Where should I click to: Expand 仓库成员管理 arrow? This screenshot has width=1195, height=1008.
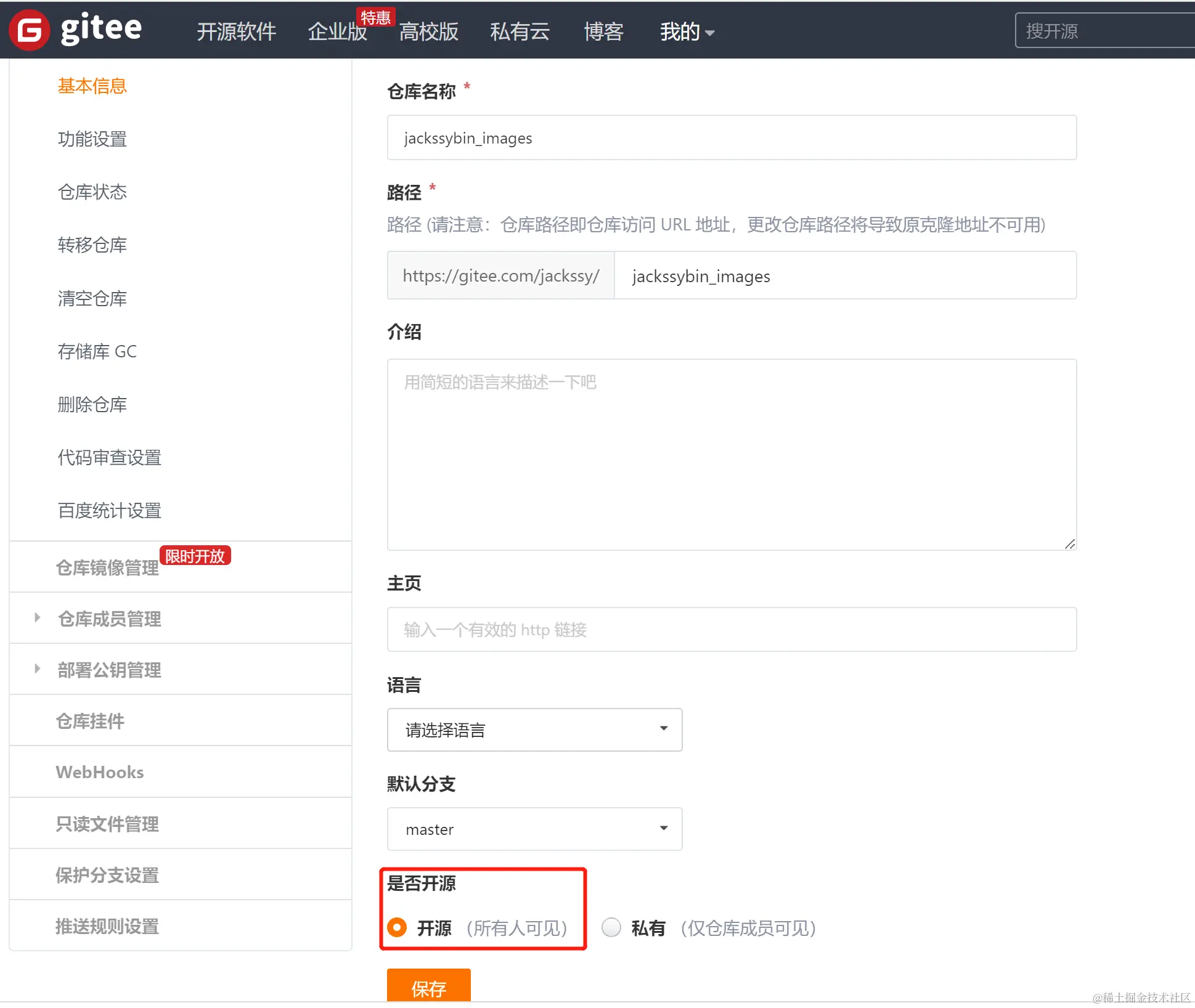click(38, 617)
